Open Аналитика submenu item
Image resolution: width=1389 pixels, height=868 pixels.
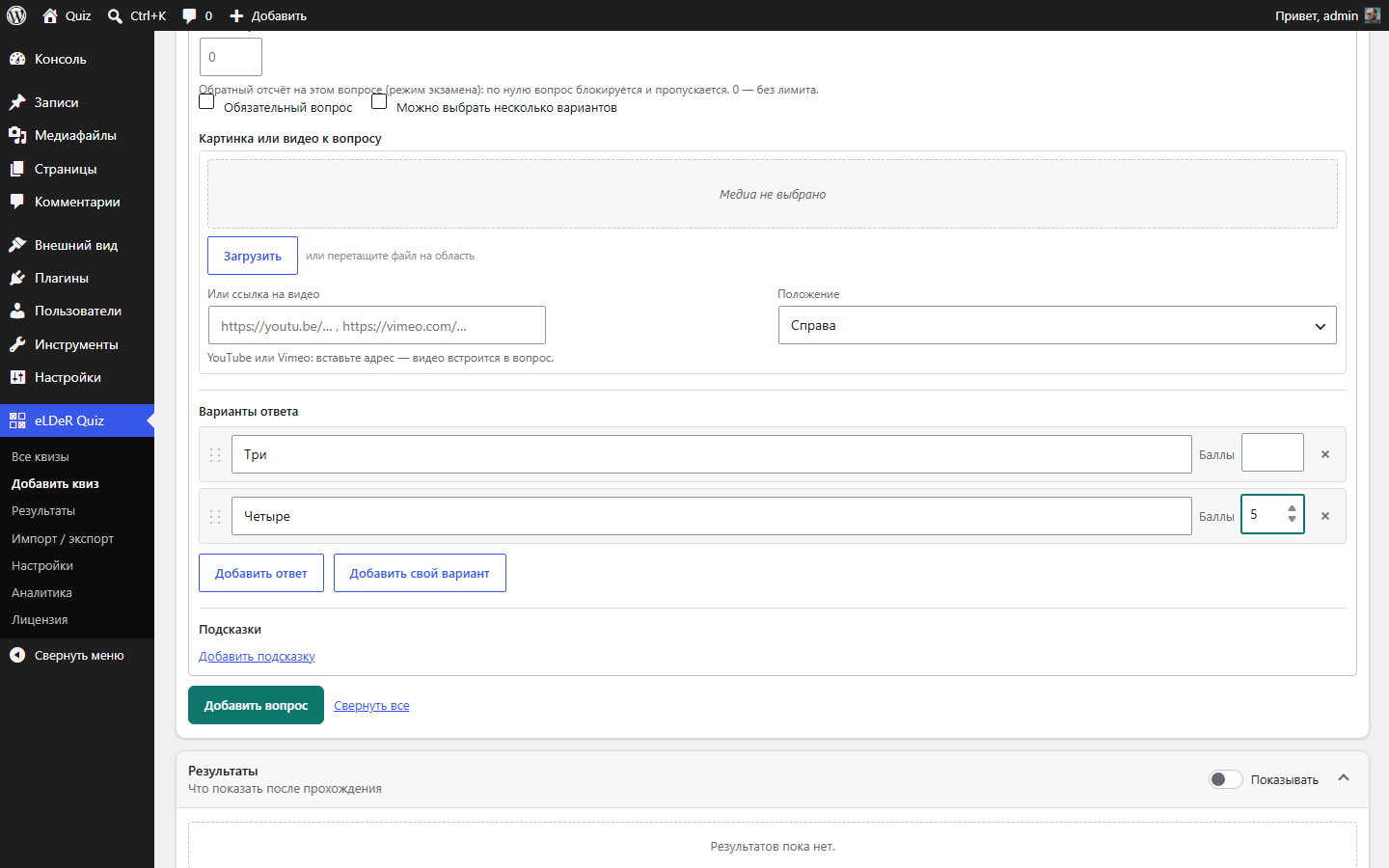41,592
